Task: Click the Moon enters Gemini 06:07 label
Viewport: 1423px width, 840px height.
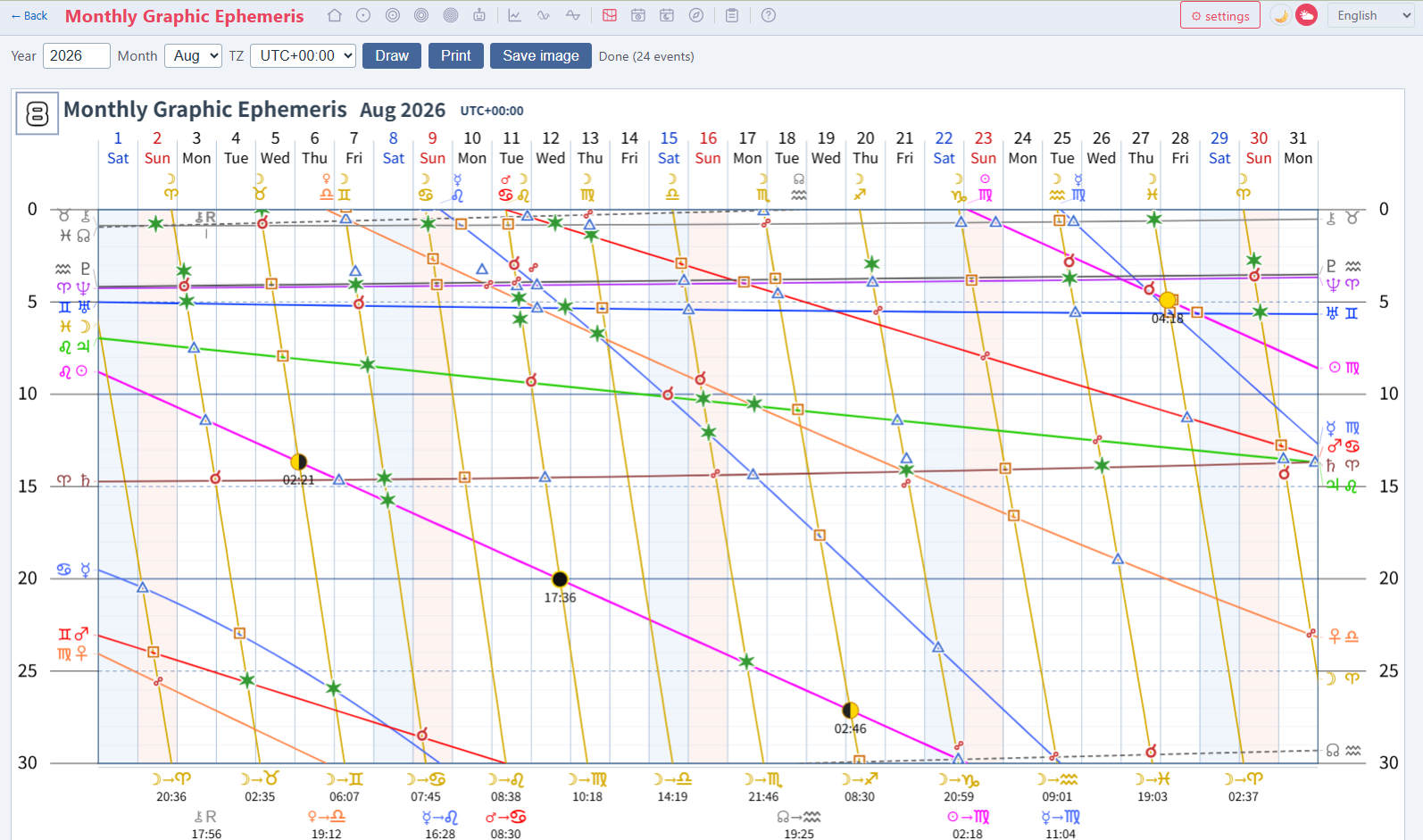Action: coord(345,787)
